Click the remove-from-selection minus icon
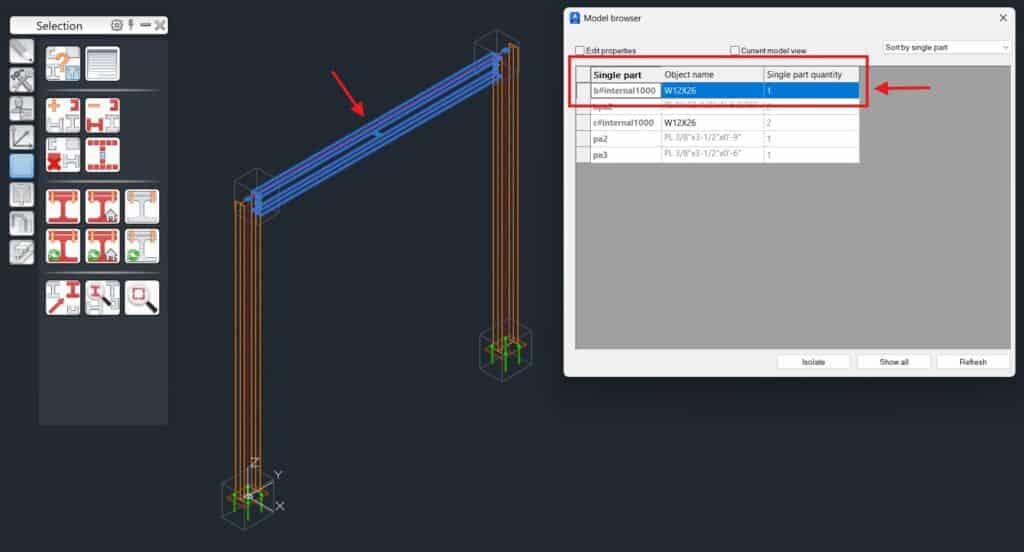This screenshot has height=552, width=1024. pyautogui.click(x=102, y=114)
